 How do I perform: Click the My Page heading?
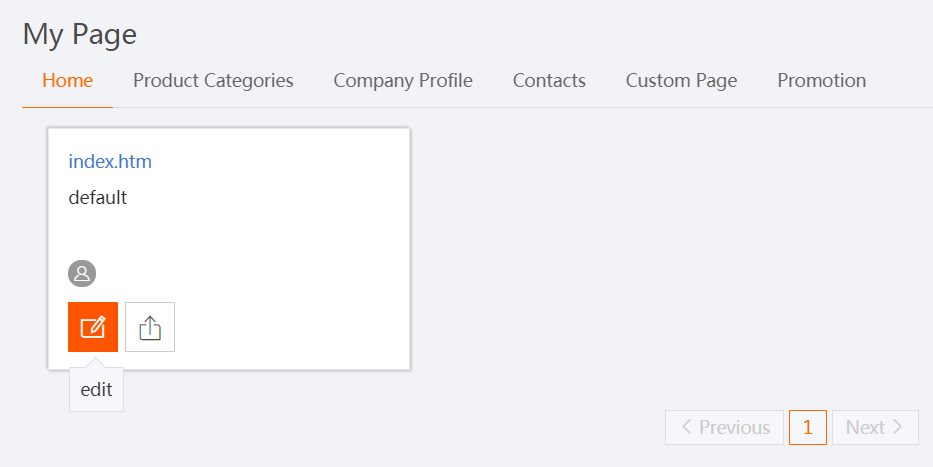[80, 35]
